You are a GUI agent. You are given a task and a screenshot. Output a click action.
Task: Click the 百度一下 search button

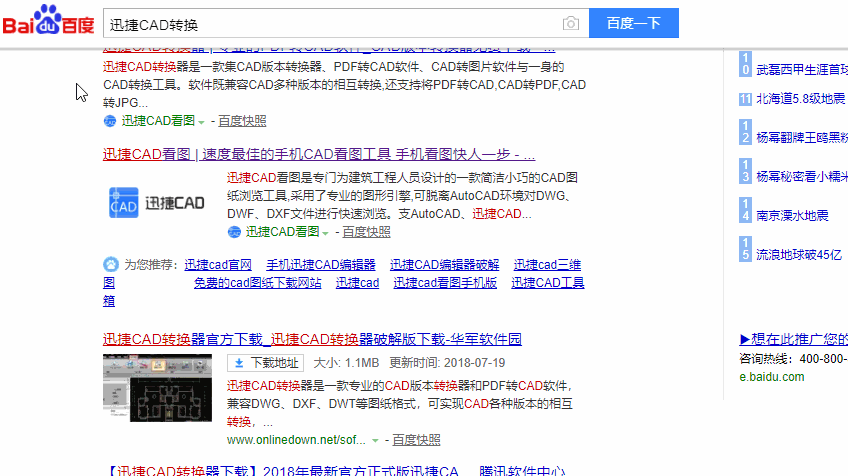[634, 23]
